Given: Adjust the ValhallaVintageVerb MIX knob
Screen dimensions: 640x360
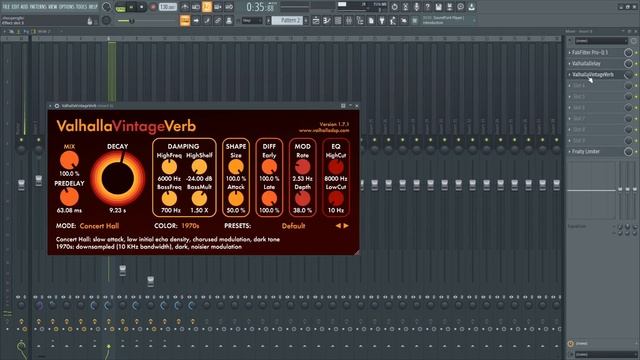Looking at the screenshot, I should (x=69, y=160).
